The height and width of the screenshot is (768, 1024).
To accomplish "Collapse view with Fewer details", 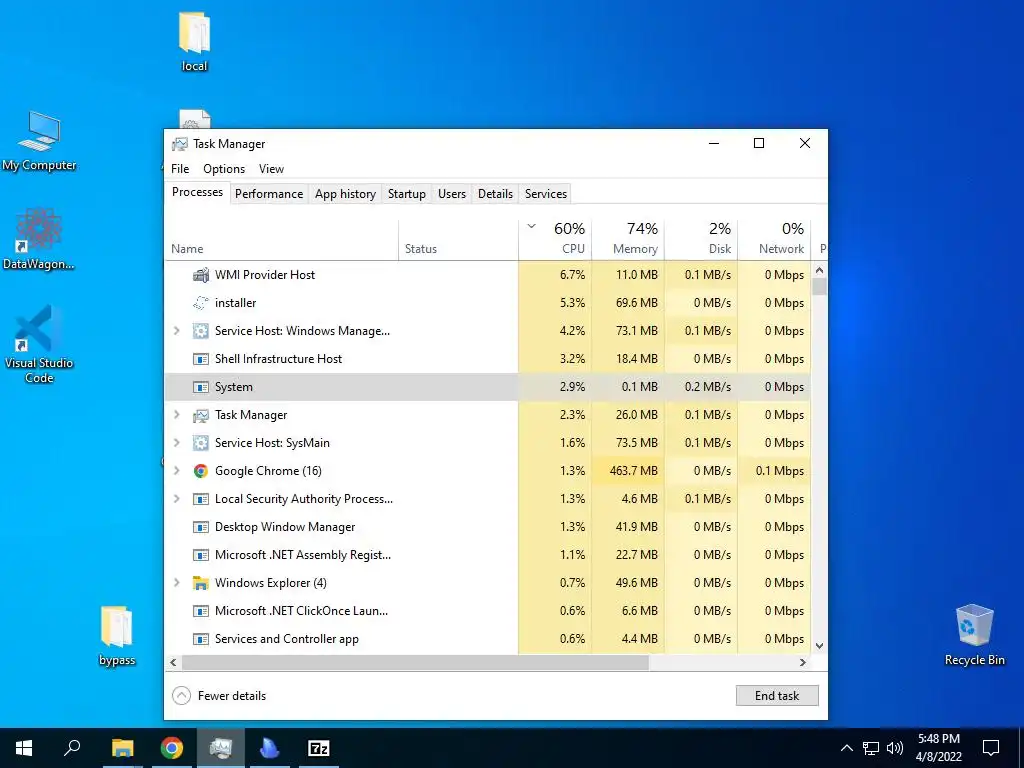I will [219, 696].
